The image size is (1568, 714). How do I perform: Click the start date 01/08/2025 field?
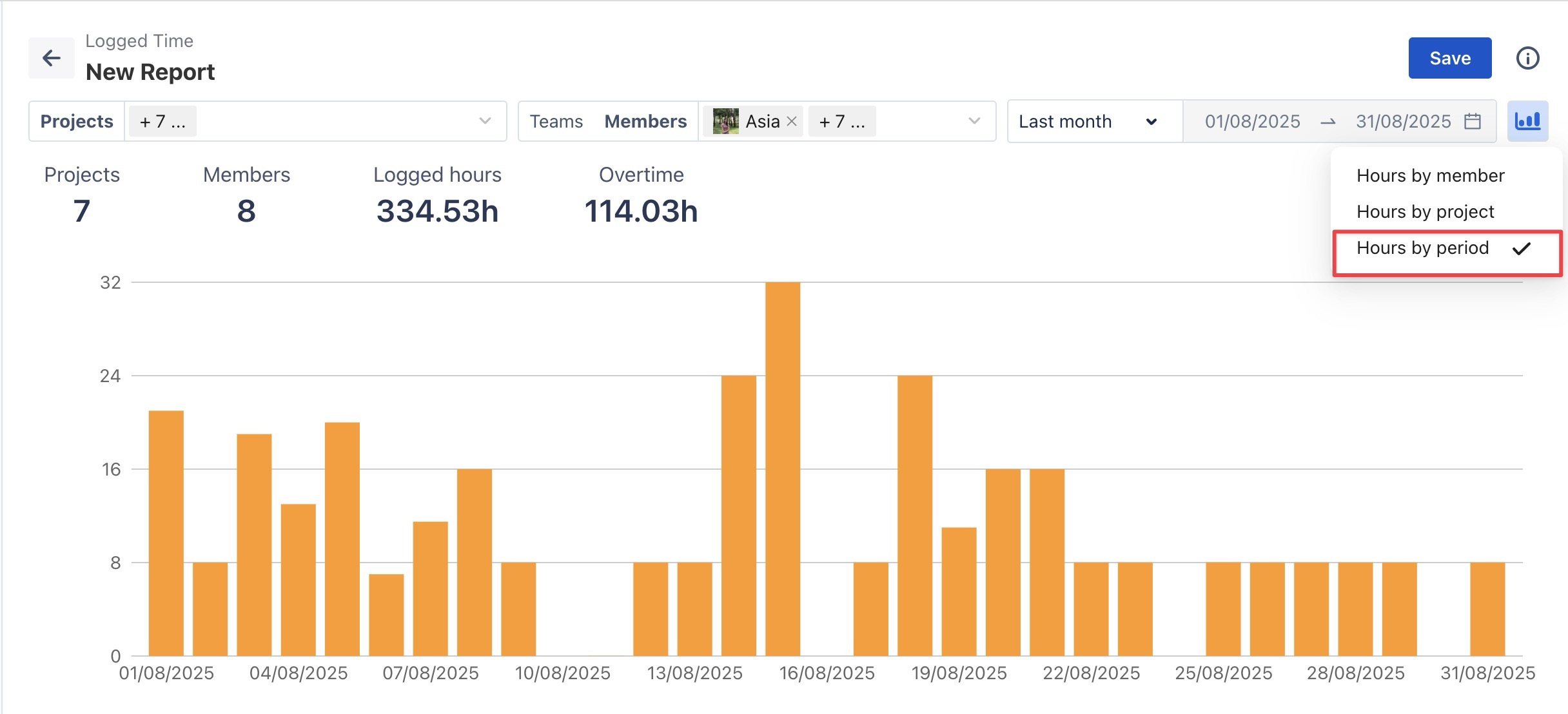pyautogui.click(x=1252, y=121)
